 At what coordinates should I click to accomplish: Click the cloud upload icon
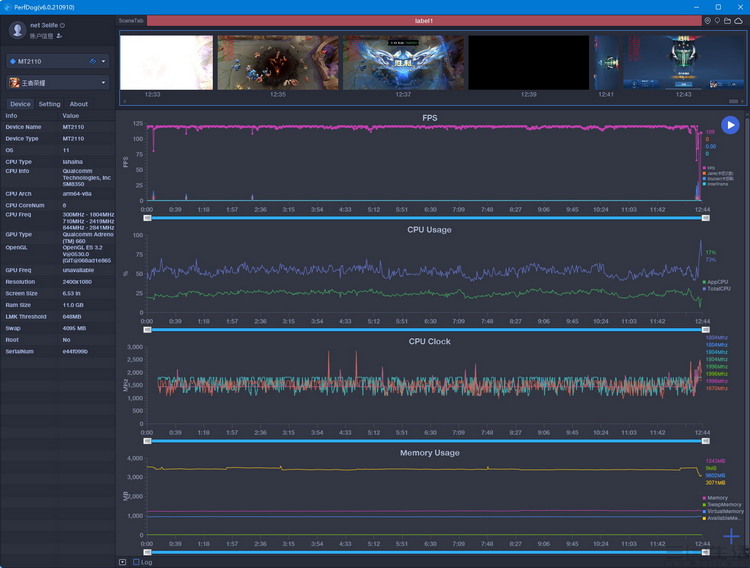point(739,20)
